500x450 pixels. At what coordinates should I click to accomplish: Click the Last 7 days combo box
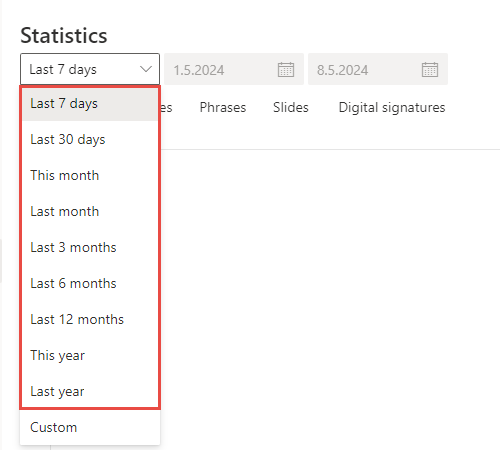[90, 69]
